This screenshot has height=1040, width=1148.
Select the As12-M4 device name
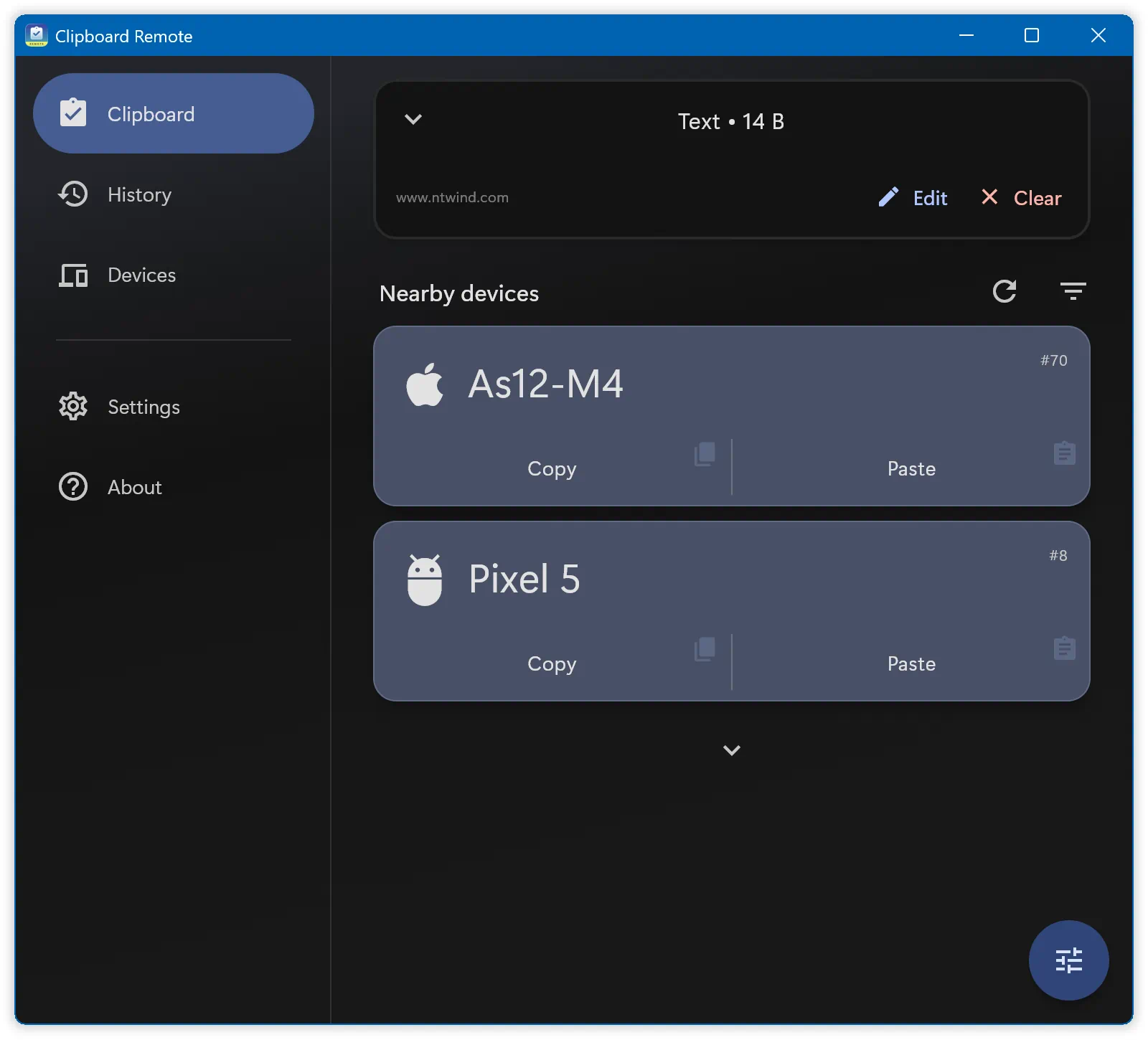click(x=546, y=384)
